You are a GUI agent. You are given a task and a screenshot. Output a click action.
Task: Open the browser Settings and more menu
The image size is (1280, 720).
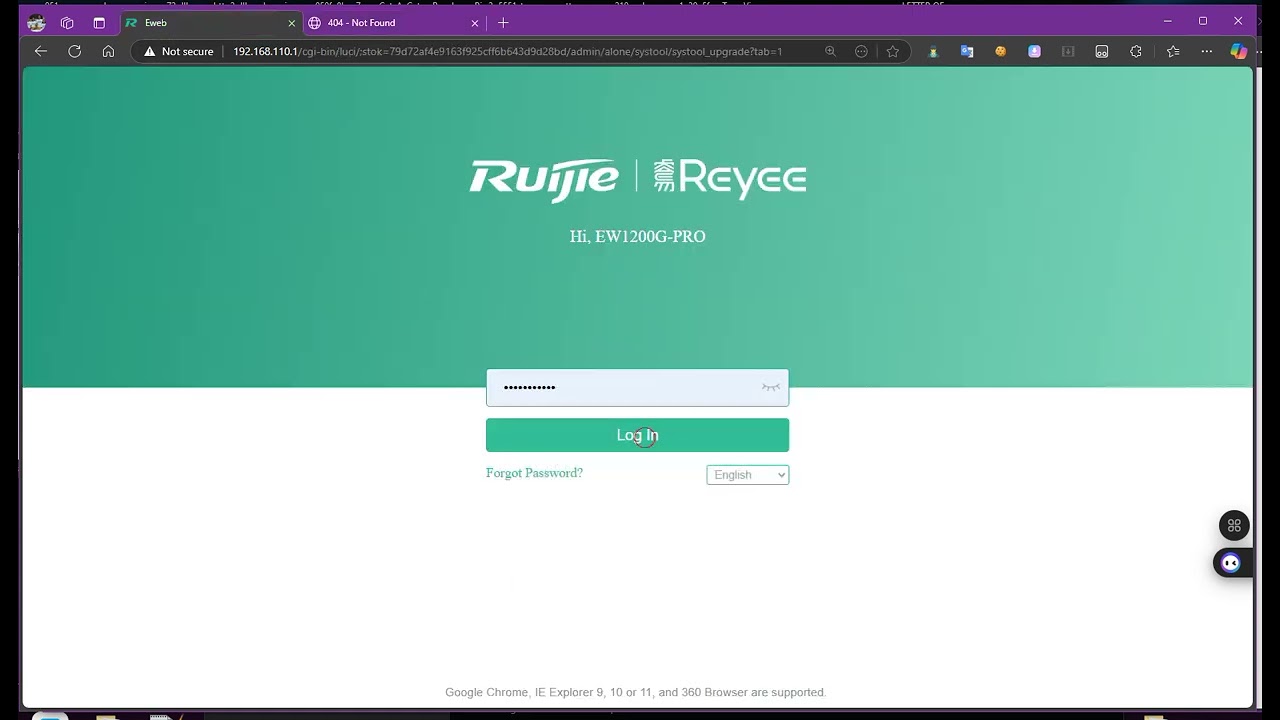[x=1207, y=51]
